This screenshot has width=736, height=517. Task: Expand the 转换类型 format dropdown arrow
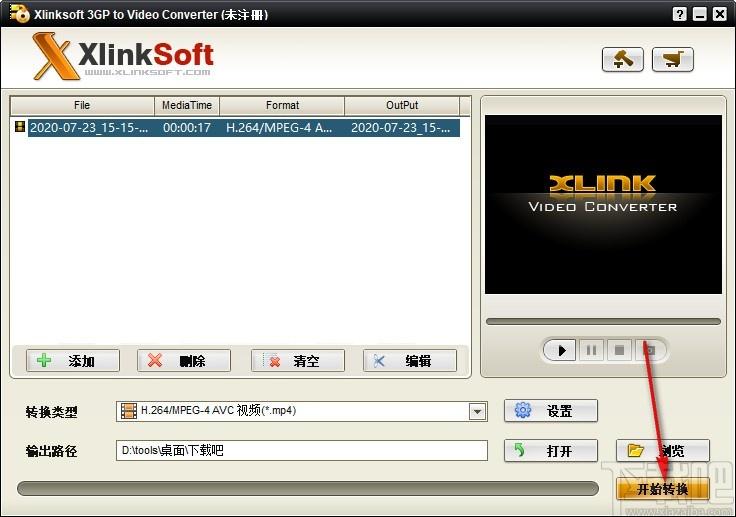pyautogui.click(x=477, y=412)
